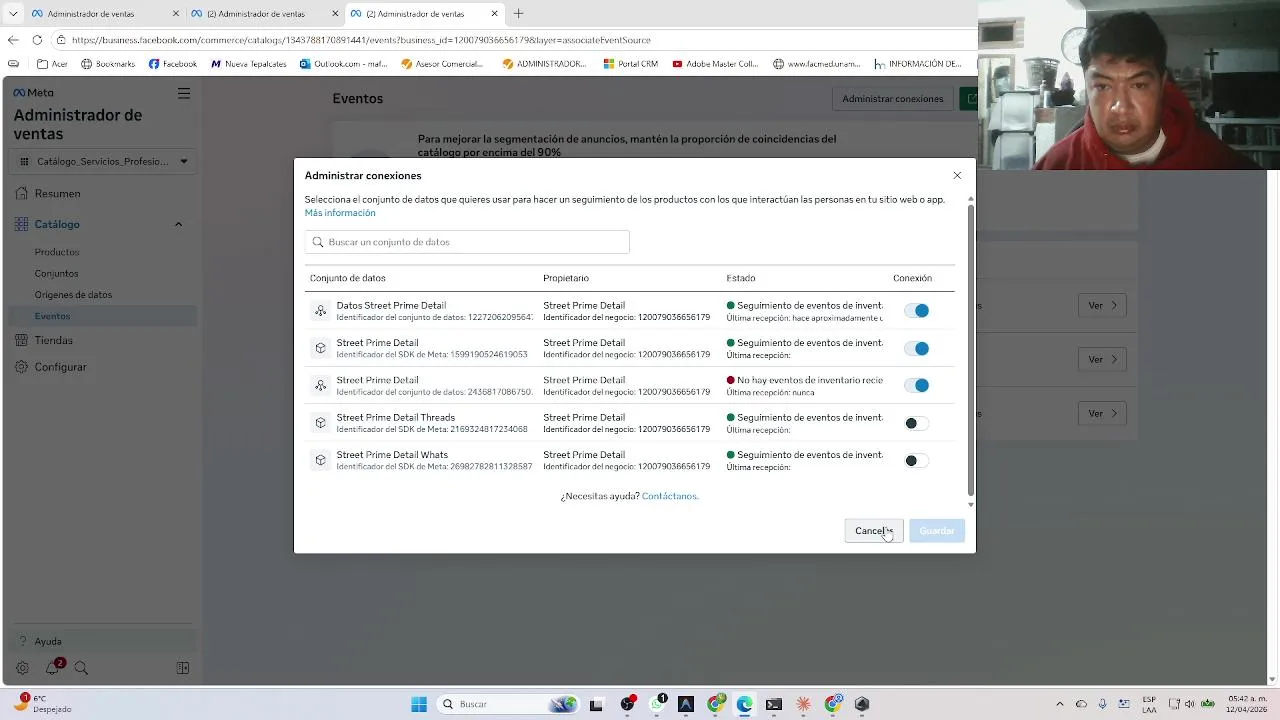Click the browser address bar URL
This screenshot has height=720, width=1280.
[x=361, y=40]
